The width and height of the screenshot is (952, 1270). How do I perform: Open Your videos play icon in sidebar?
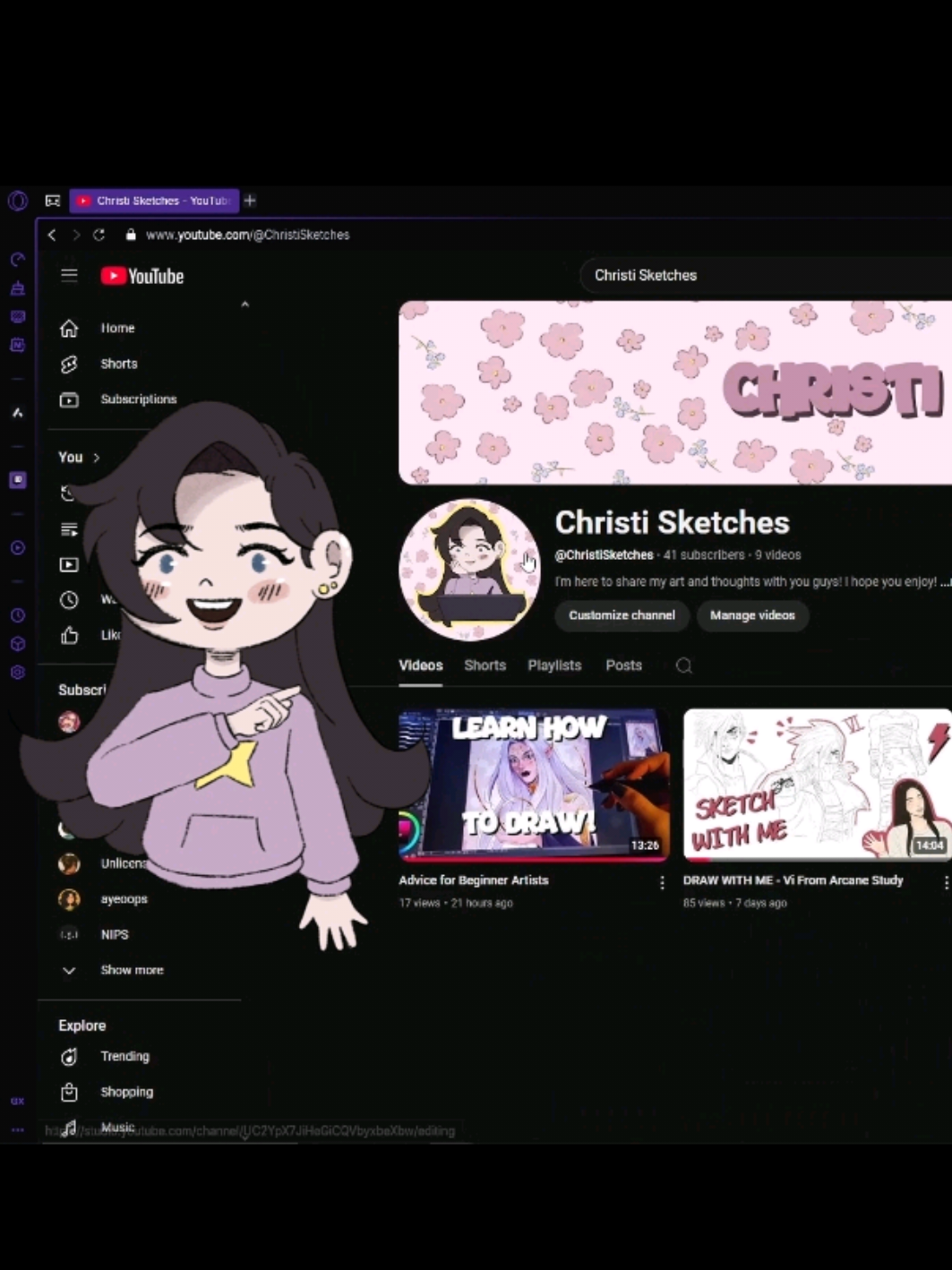69,565
